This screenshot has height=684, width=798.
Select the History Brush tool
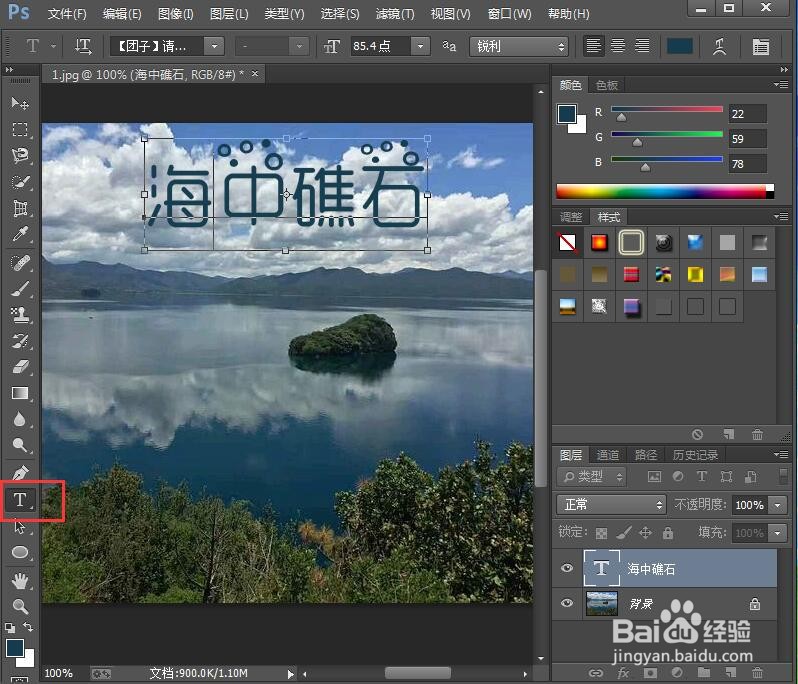click(x=20, y=341)
